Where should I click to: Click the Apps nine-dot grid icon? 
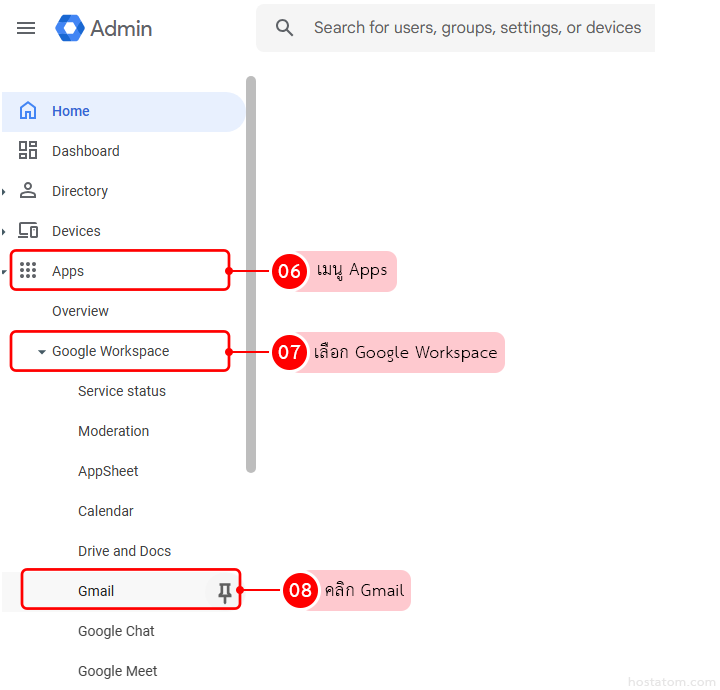tap(28, 271)
